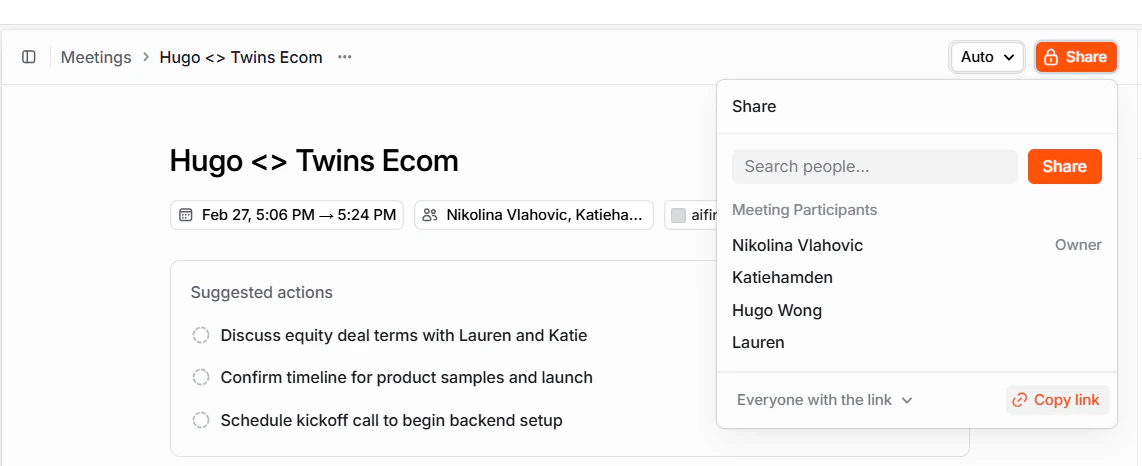The width and height of the screenshot is (1142, 466).
Task: Expand Everyone with the link dropdown
Action: tap(824, 400)
